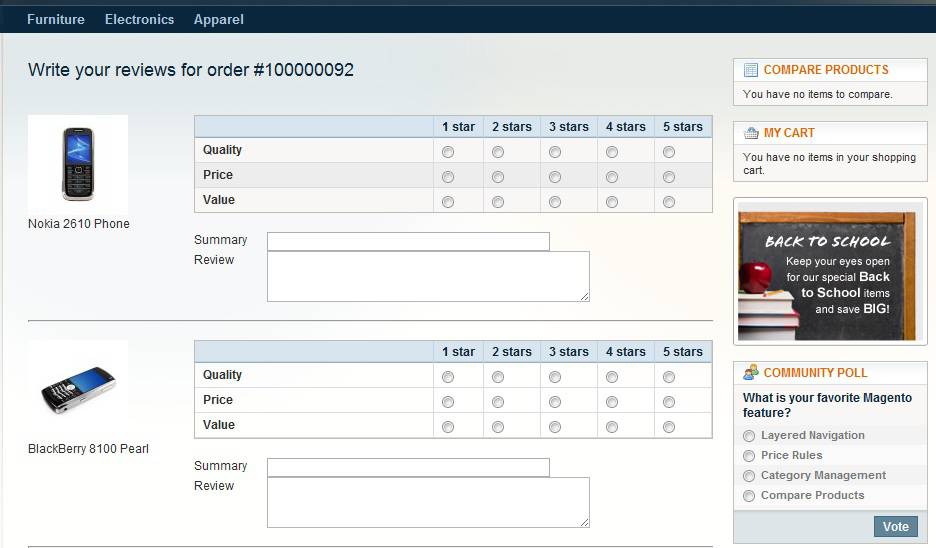The image size is (936, 548).
Task: Click the Nokia table '5 stars' header
Action: click(x=683, y=127)
